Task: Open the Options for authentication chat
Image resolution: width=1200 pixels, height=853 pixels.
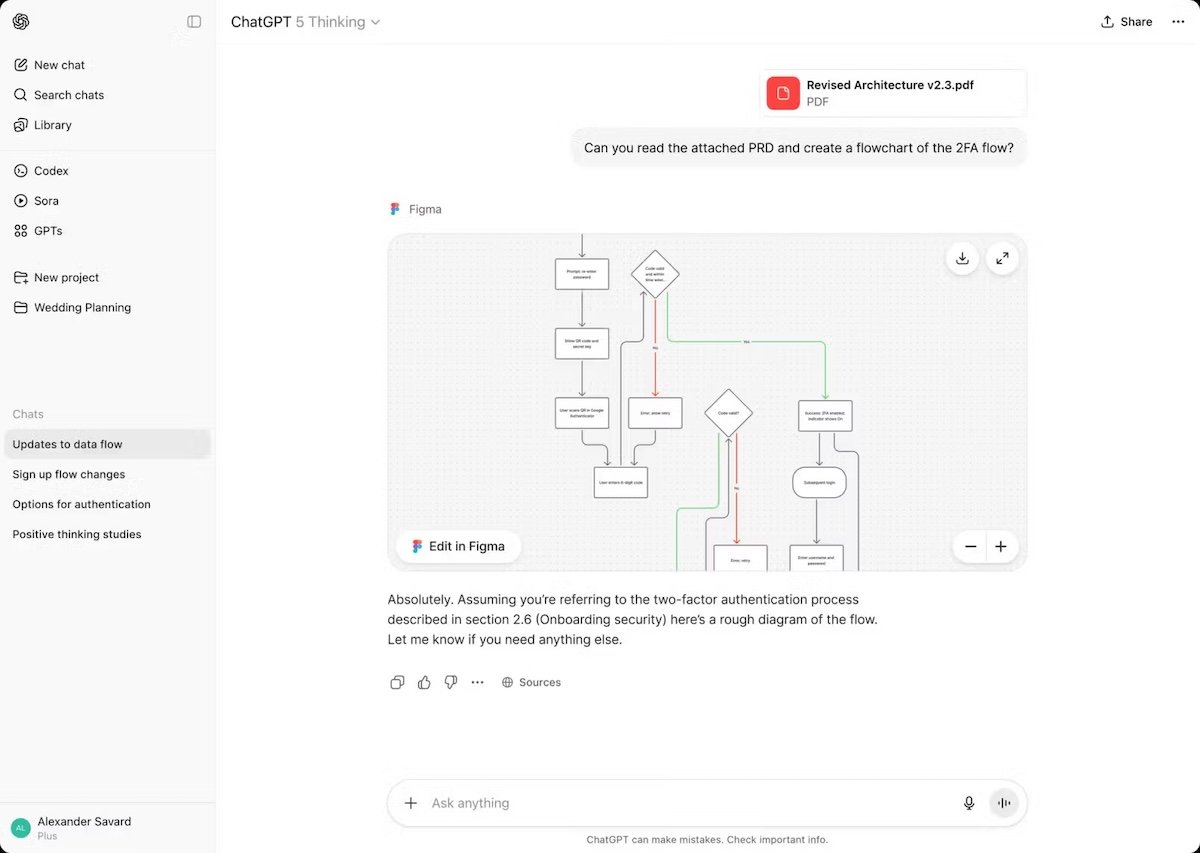Action: point(81,503)
